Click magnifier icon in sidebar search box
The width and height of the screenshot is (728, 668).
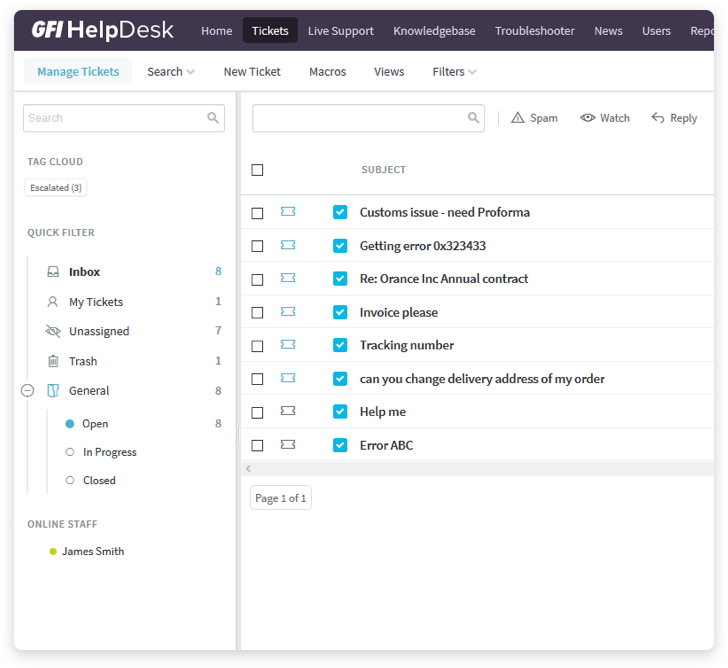[x=213, y=118]
